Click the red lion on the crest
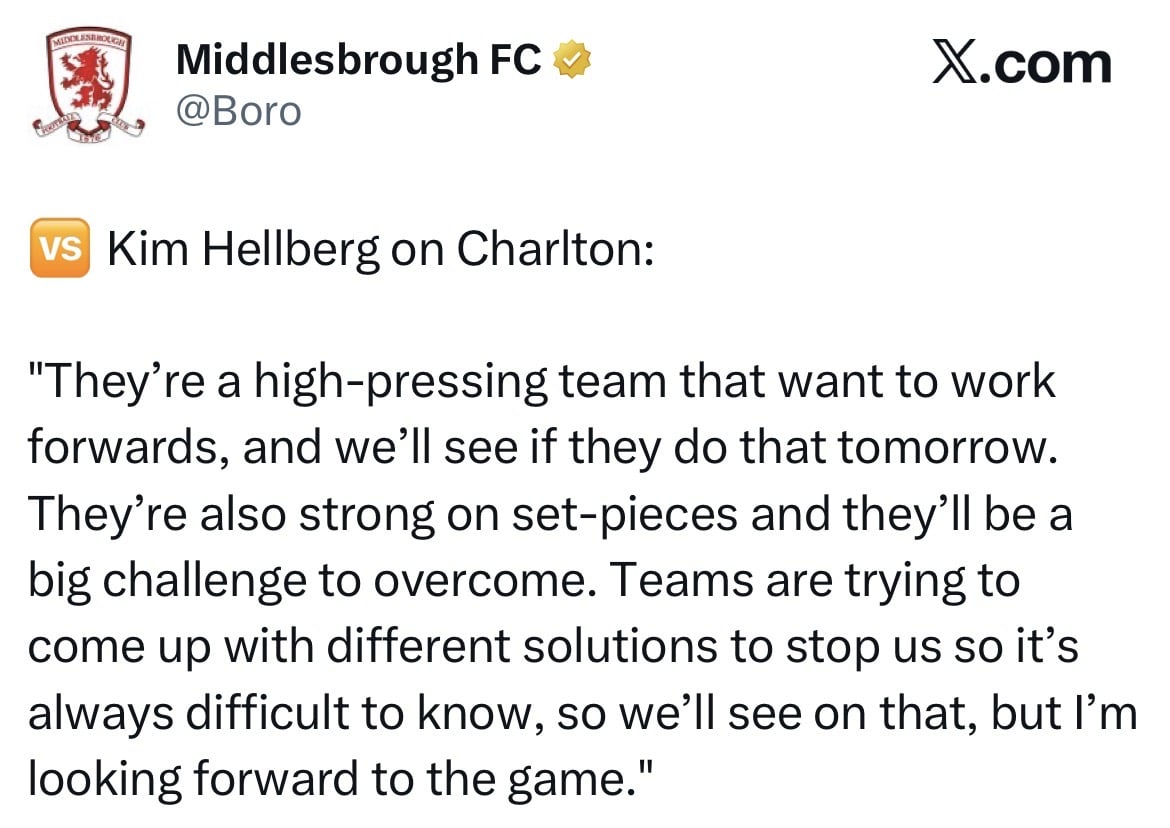This screenshot has width=1170, height=828. click(x=88, y=77)
